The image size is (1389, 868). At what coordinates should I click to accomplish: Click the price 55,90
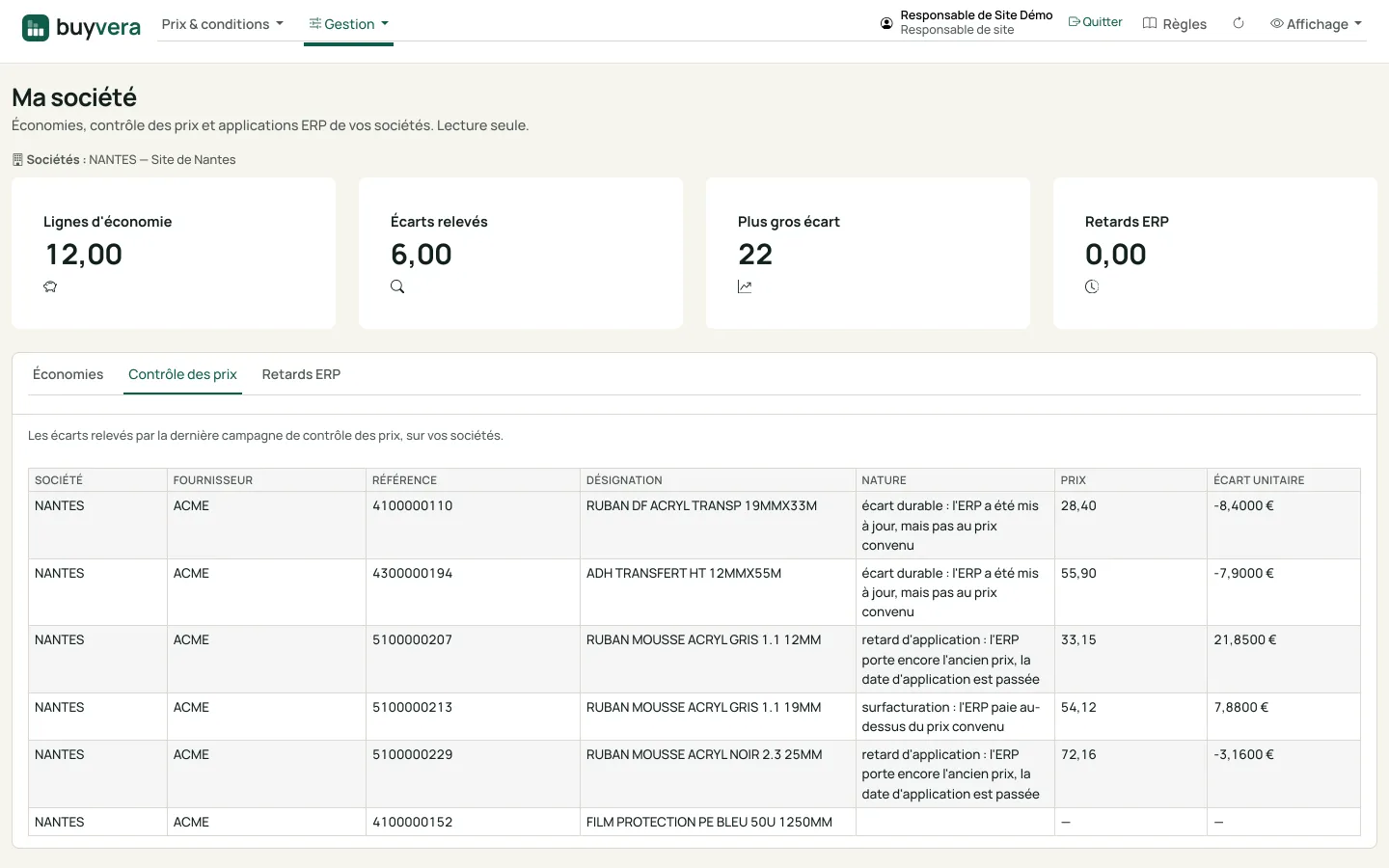(1078, 573)
